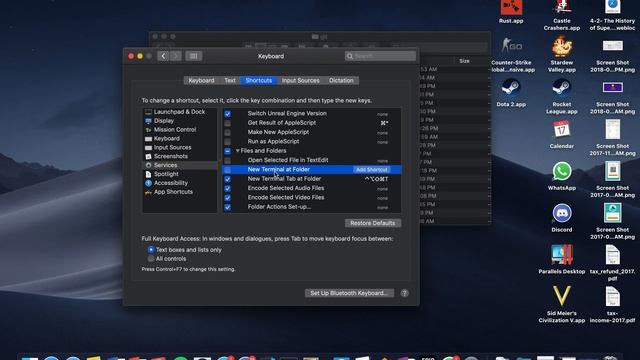Toggle the Files and Folders group checkbox
Screen dimensions: 640x360
point(227,151)
